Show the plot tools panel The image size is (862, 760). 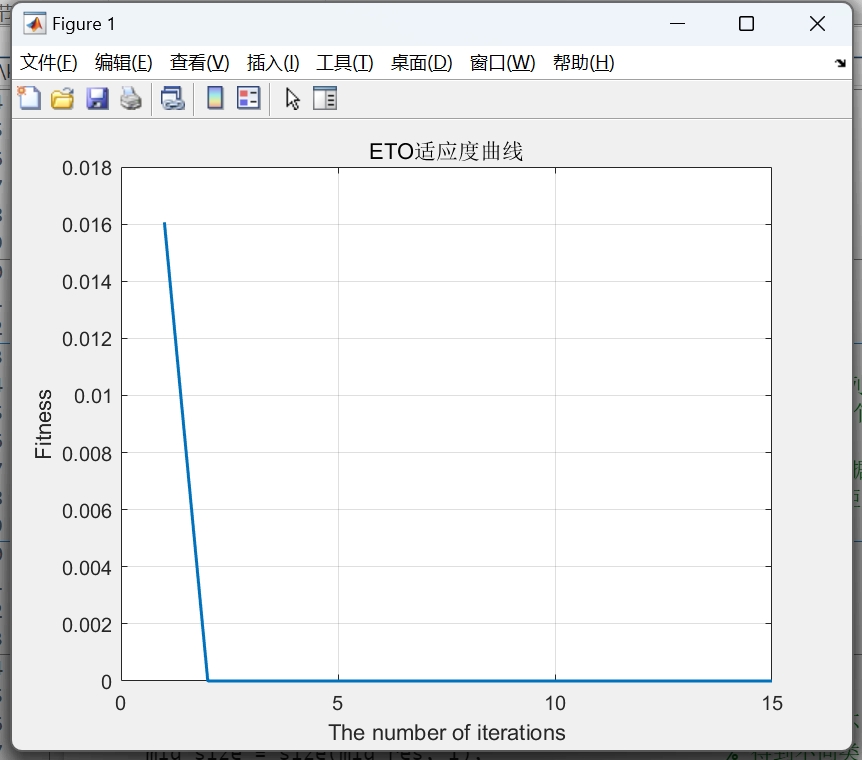tap(325, 98)
